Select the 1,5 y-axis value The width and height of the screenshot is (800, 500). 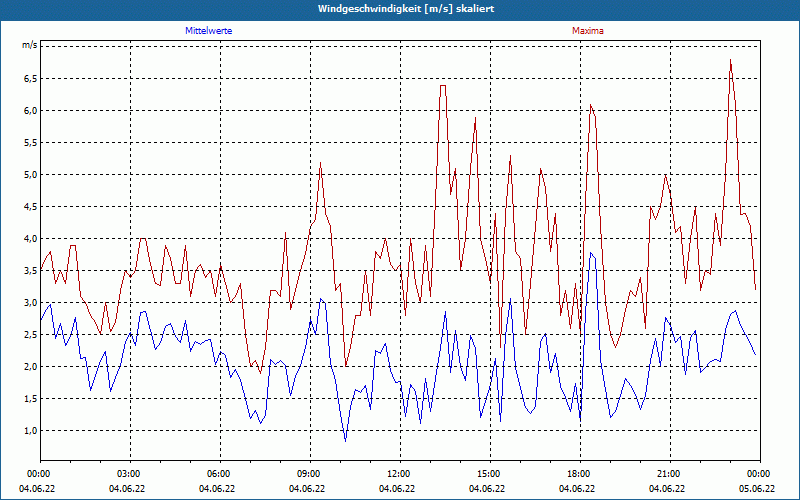[30, 398]
